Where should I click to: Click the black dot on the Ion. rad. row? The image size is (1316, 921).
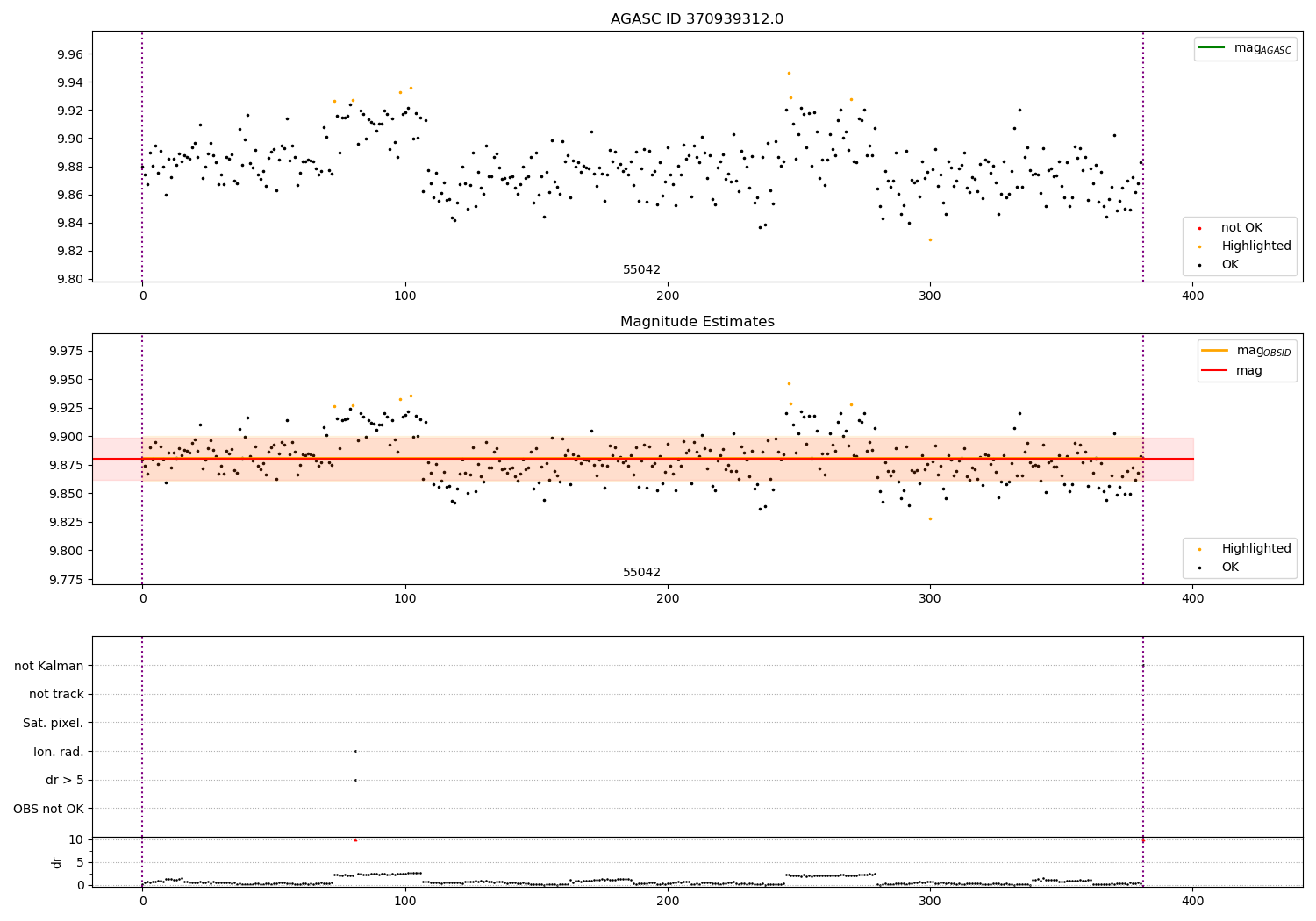tap(355, 751)
